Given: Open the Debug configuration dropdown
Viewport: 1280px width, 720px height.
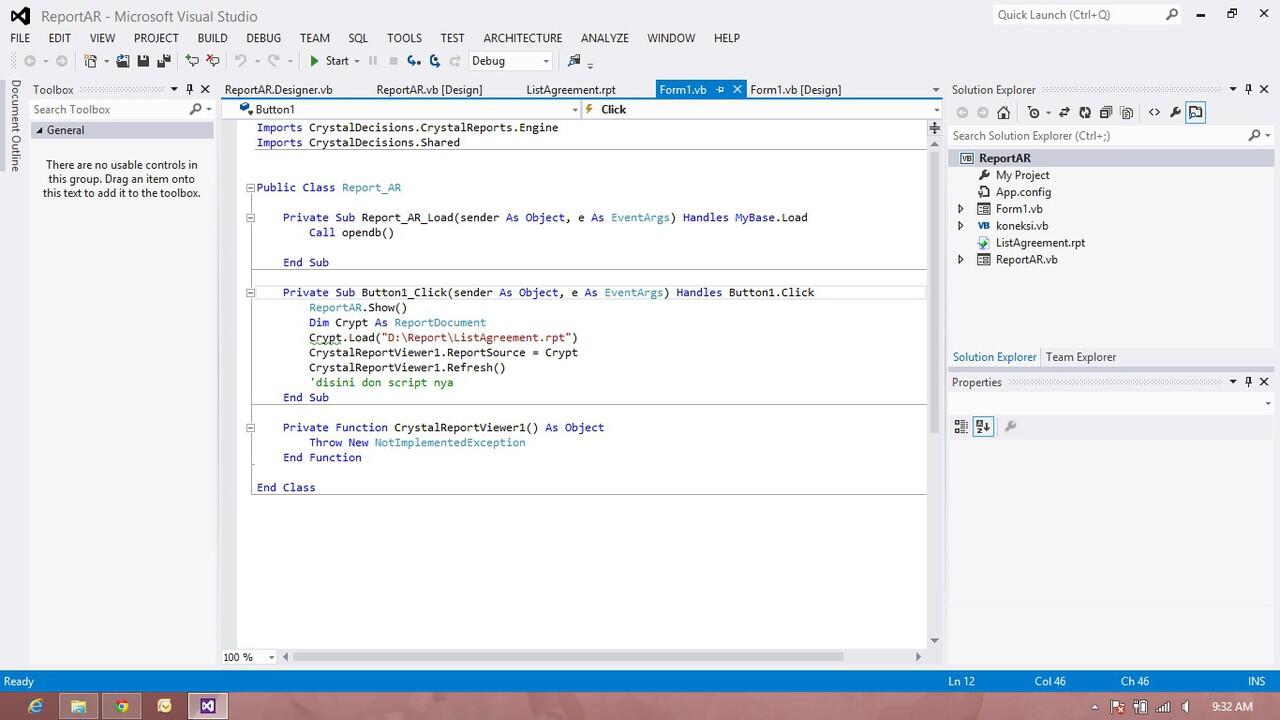Looking at the screenshot, I should pos(546,61).
